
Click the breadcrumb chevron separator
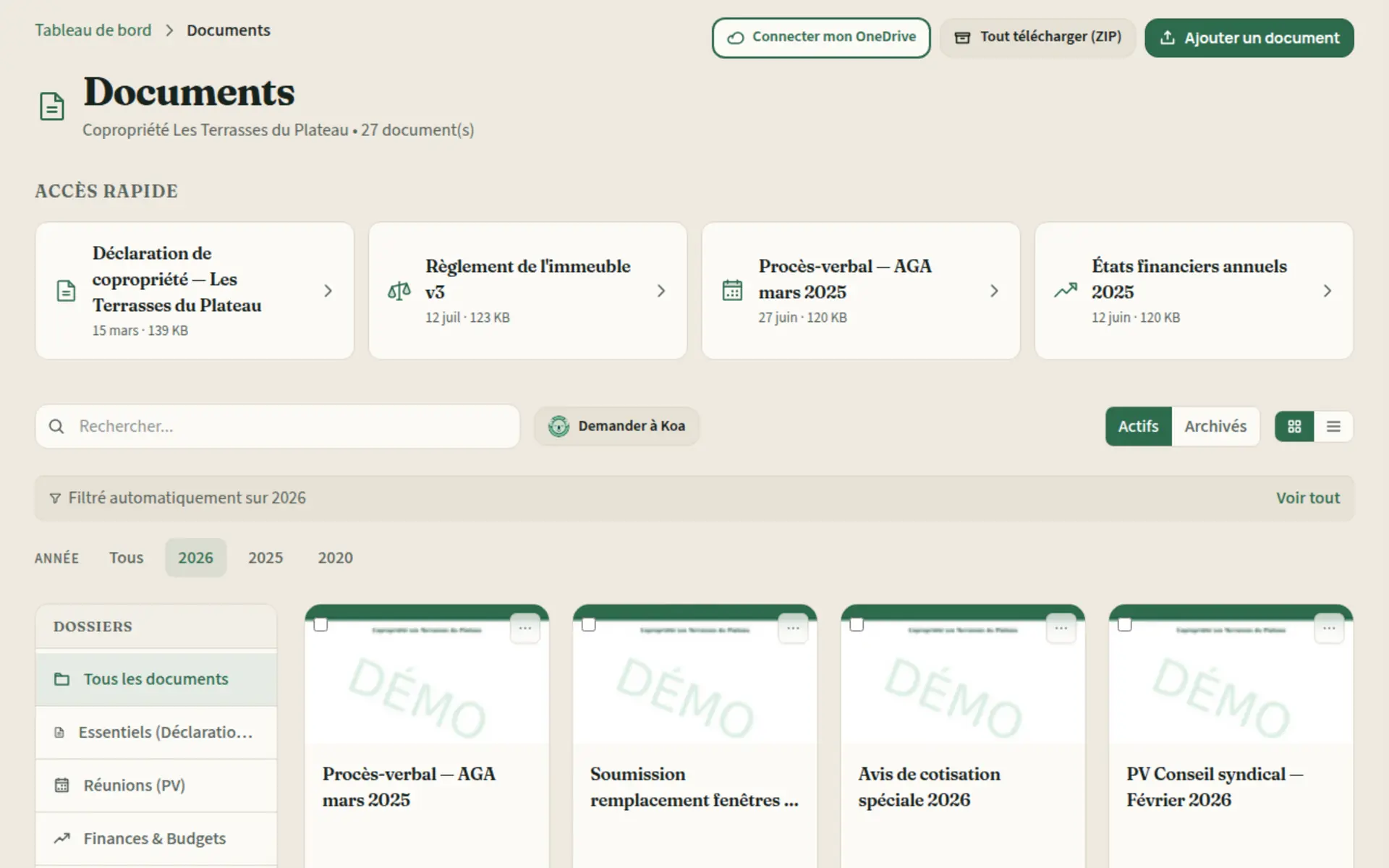[x=169, y=30]
